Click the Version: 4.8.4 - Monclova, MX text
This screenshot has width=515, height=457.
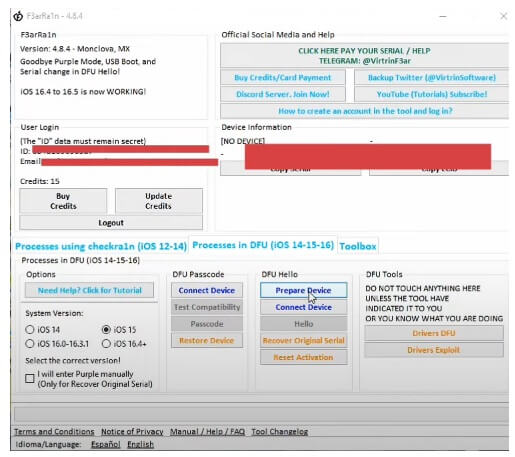(75, 49)
